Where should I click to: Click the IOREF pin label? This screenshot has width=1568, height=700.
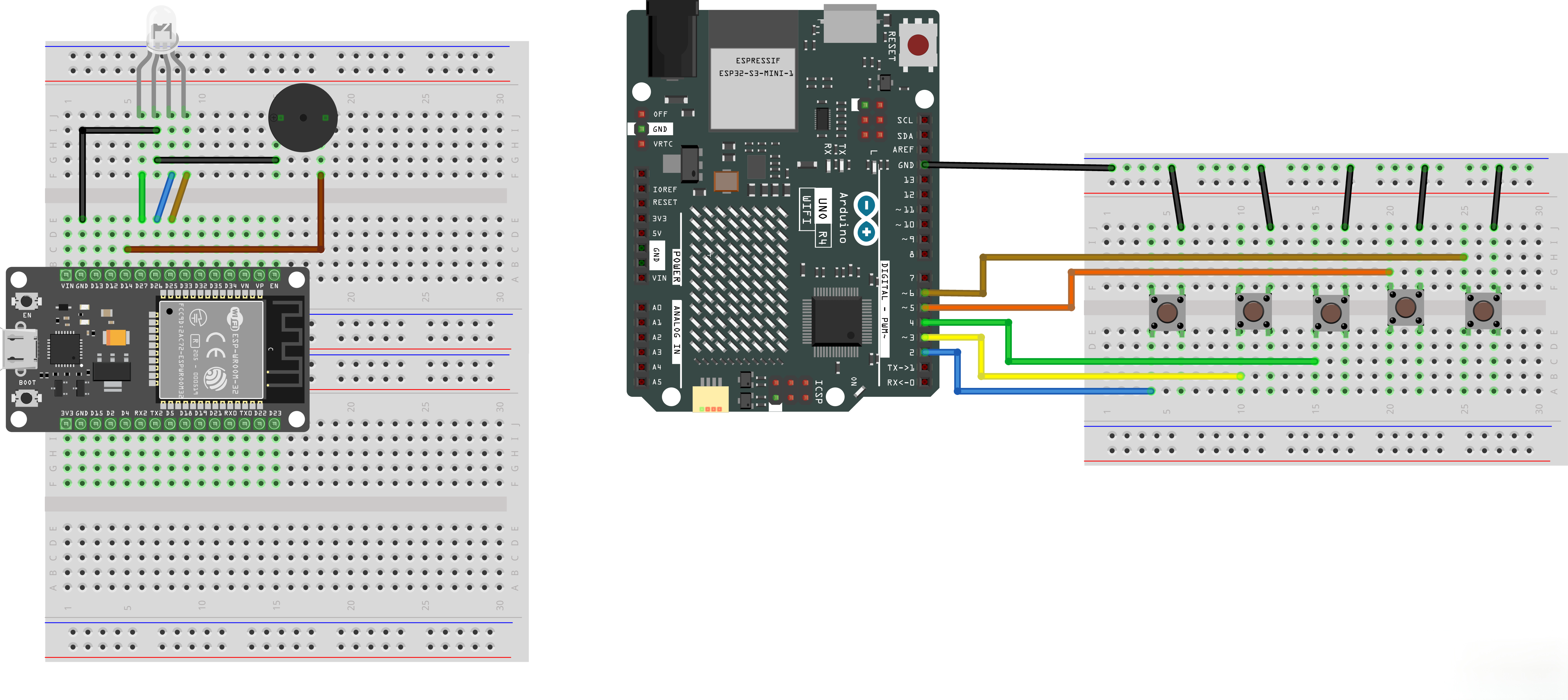665,190
